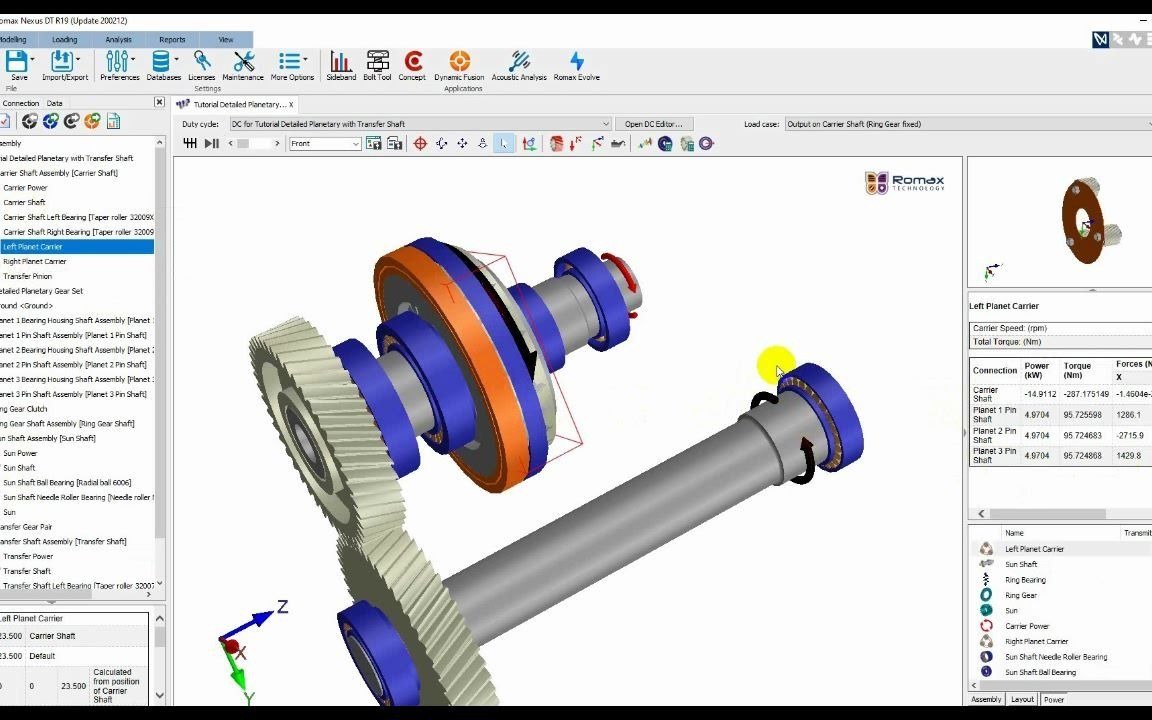Select Transfer Power in the tree
1152x720 pixels.
28,556
